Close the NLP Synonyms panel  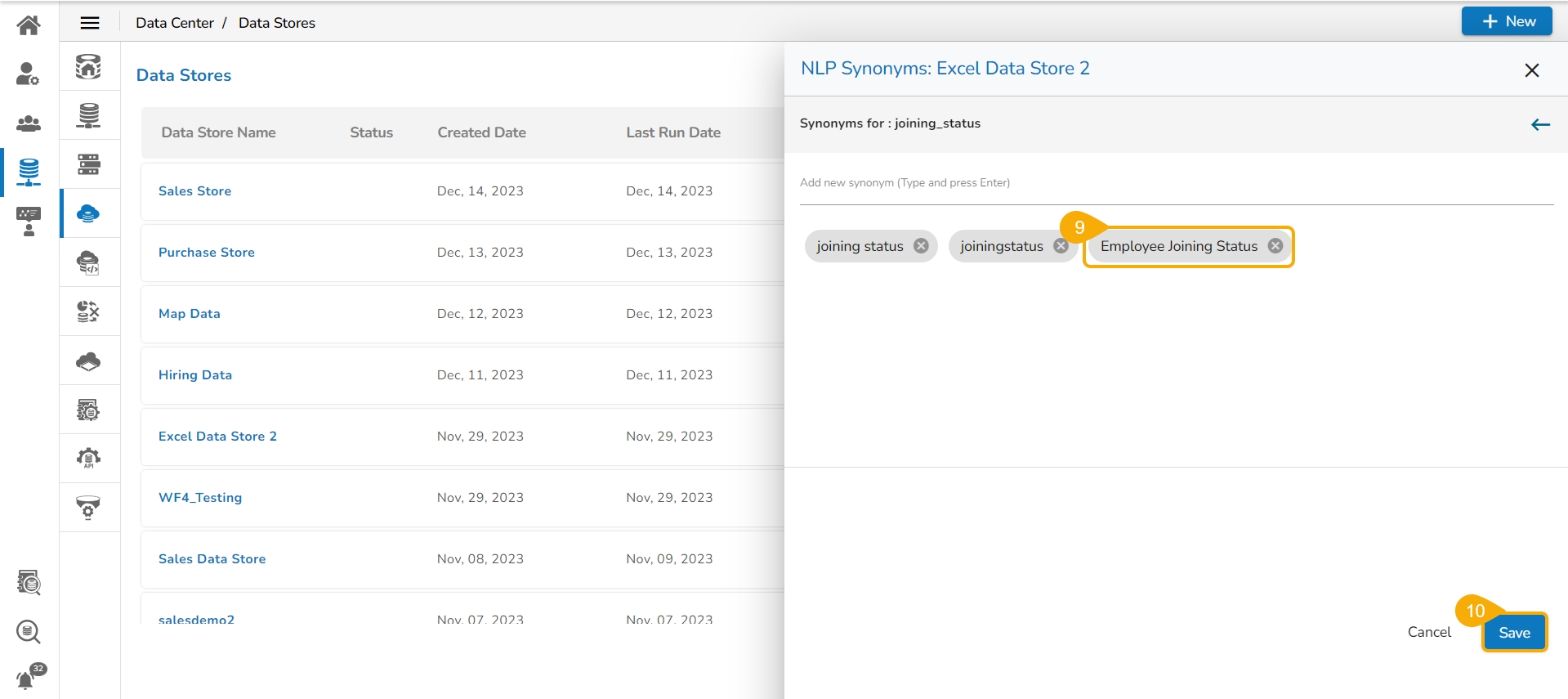[1532, 70]
